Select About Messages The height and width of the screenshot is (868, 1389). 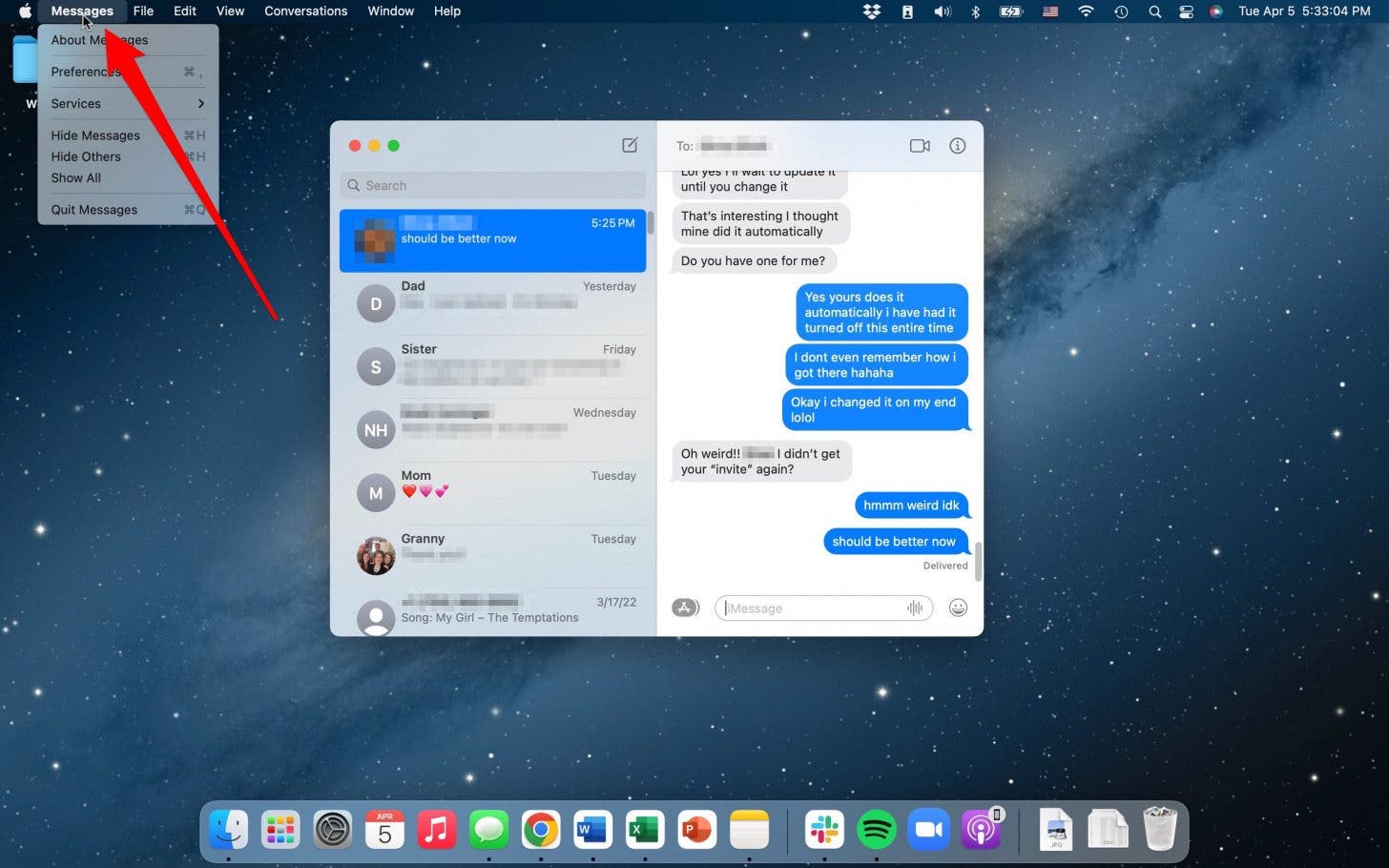99,40
